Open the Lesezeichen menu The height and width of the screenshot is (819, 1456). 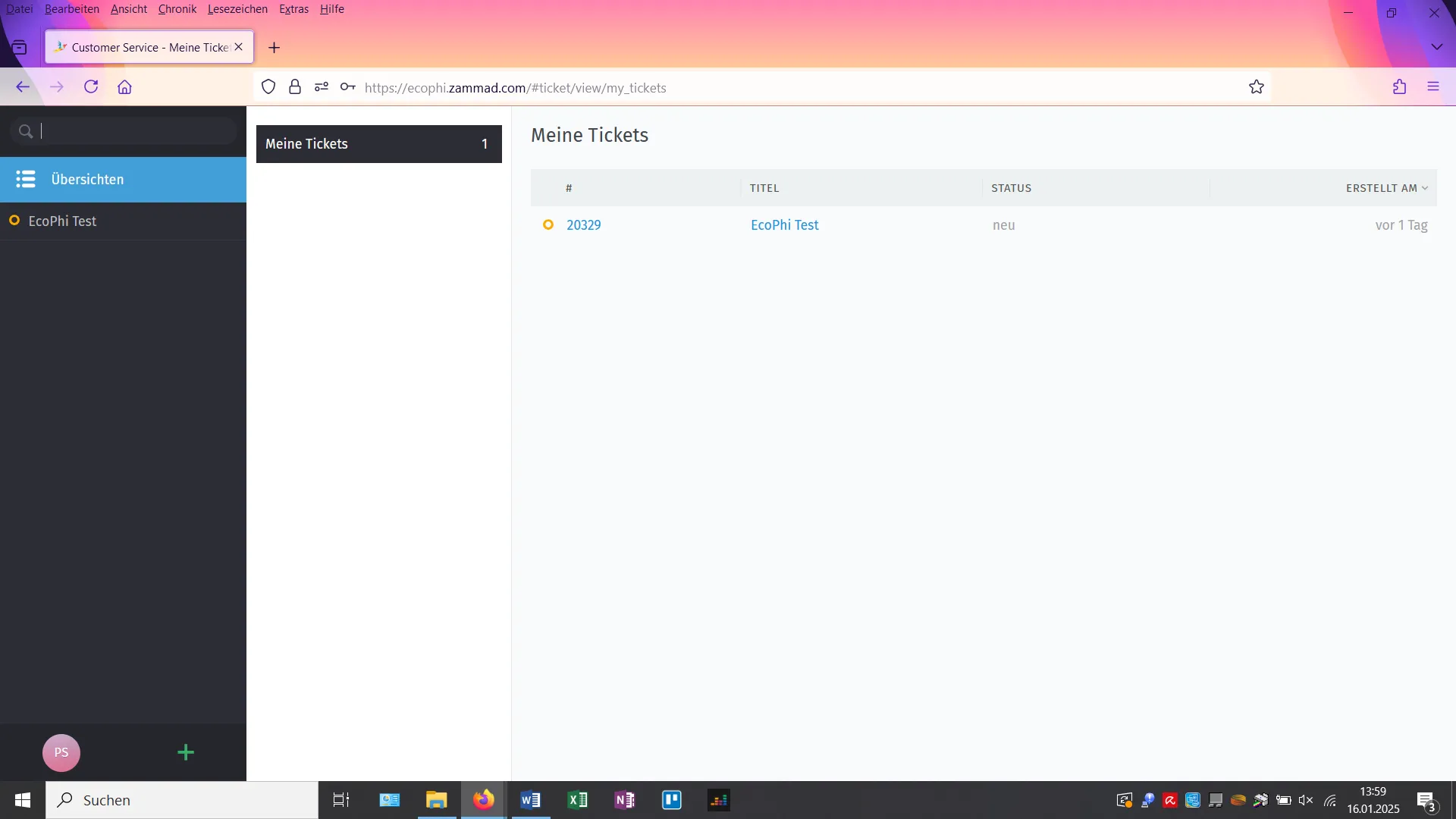[x=237, y=9]
